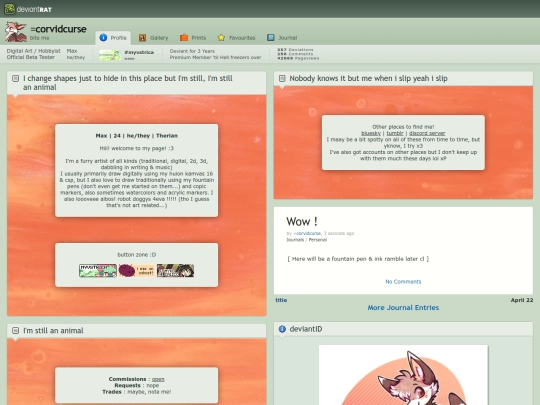Click the 'title' journal link
Viewport: 540px width, 405px height.
point(281,300)
